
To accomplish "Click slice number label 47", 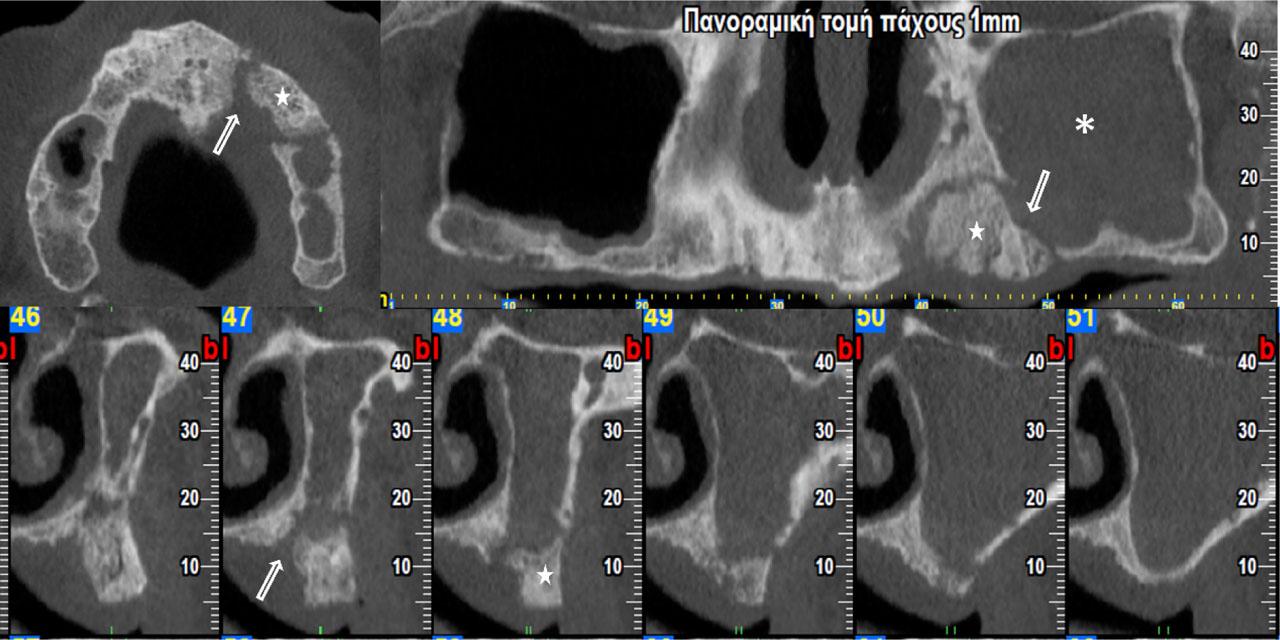I will (238, 320).
